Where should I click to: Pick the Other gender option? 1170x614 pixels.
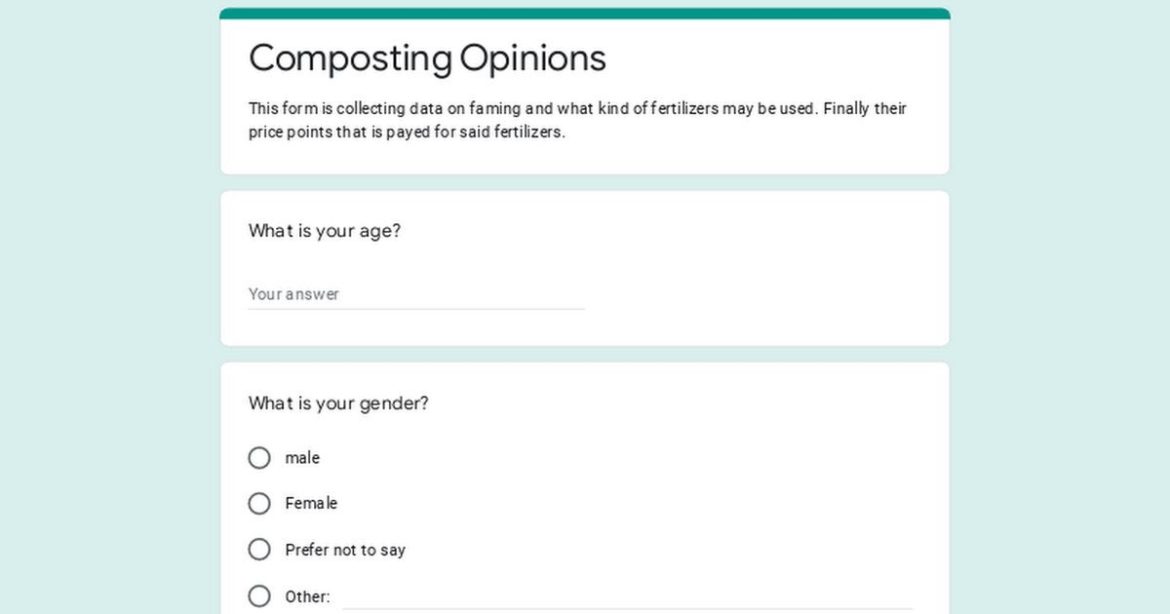259,596
